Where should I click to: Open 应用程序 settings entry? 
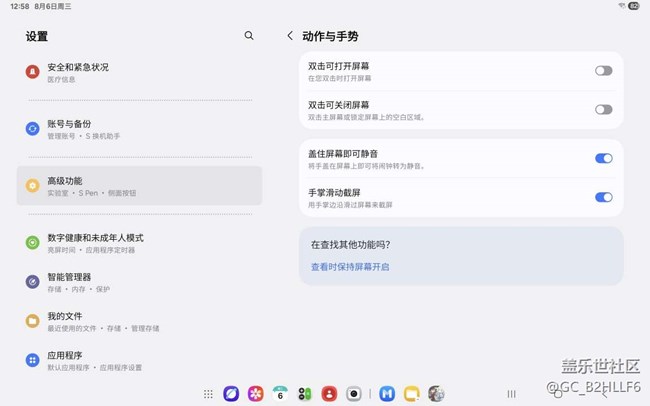(140, 360)
